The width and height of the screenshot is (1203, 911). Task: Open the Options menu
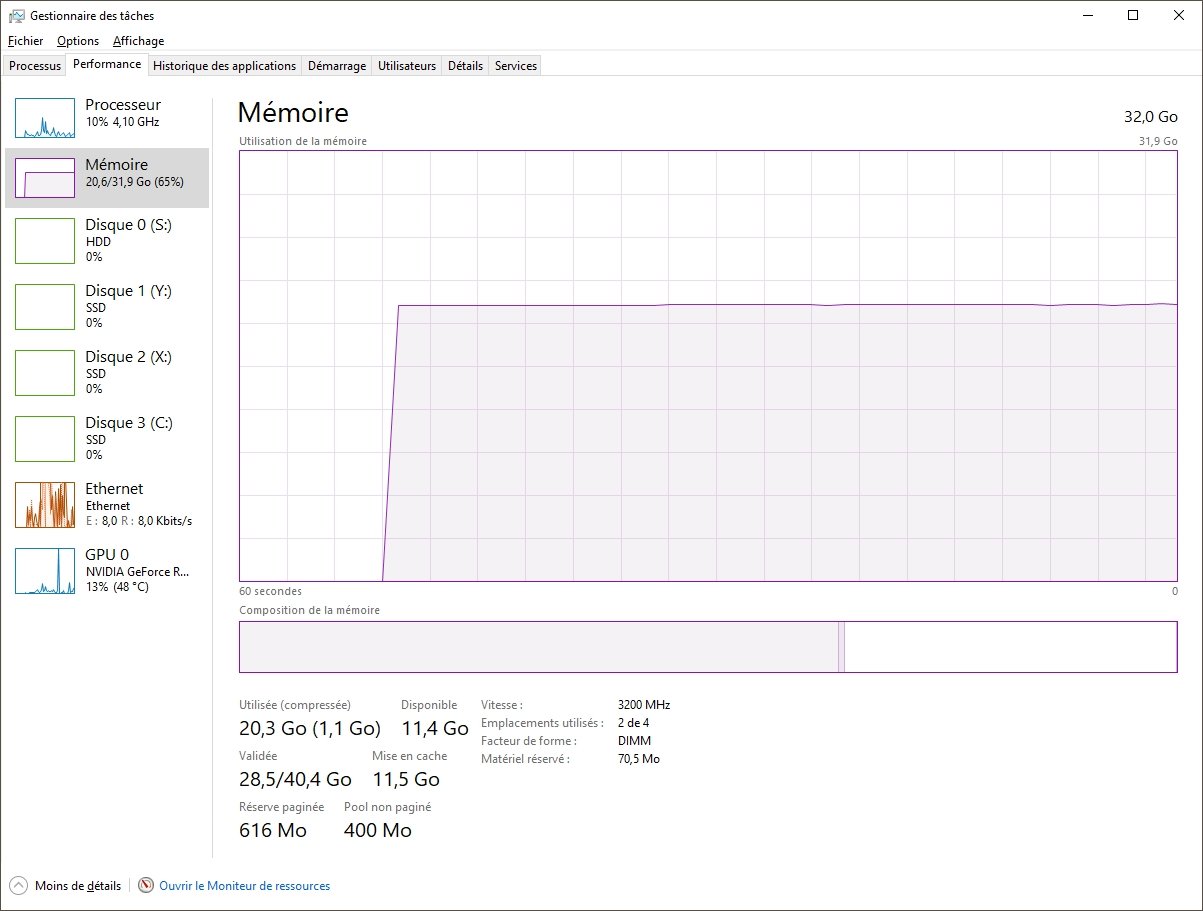[x=77, y=41]
